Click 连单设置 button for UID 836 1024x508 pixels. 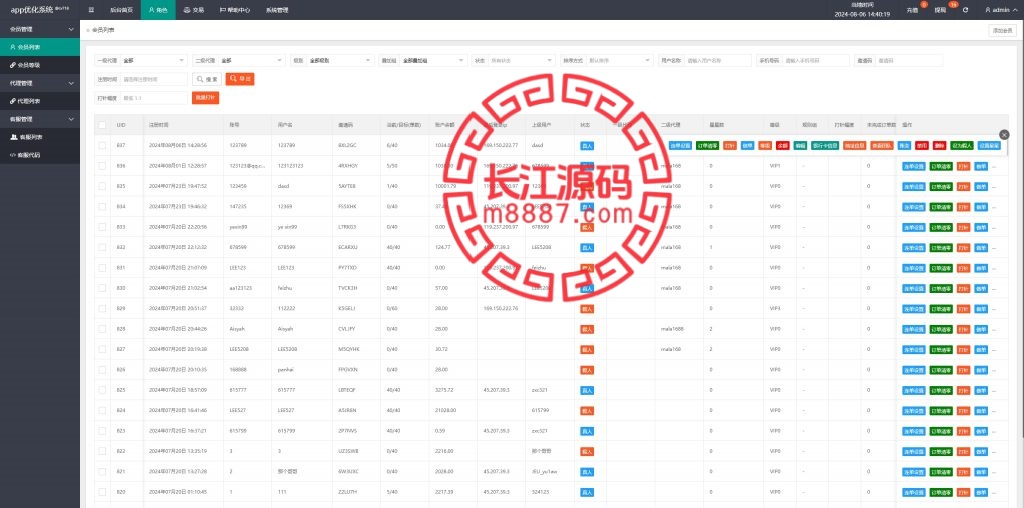(x=914, y=167)
